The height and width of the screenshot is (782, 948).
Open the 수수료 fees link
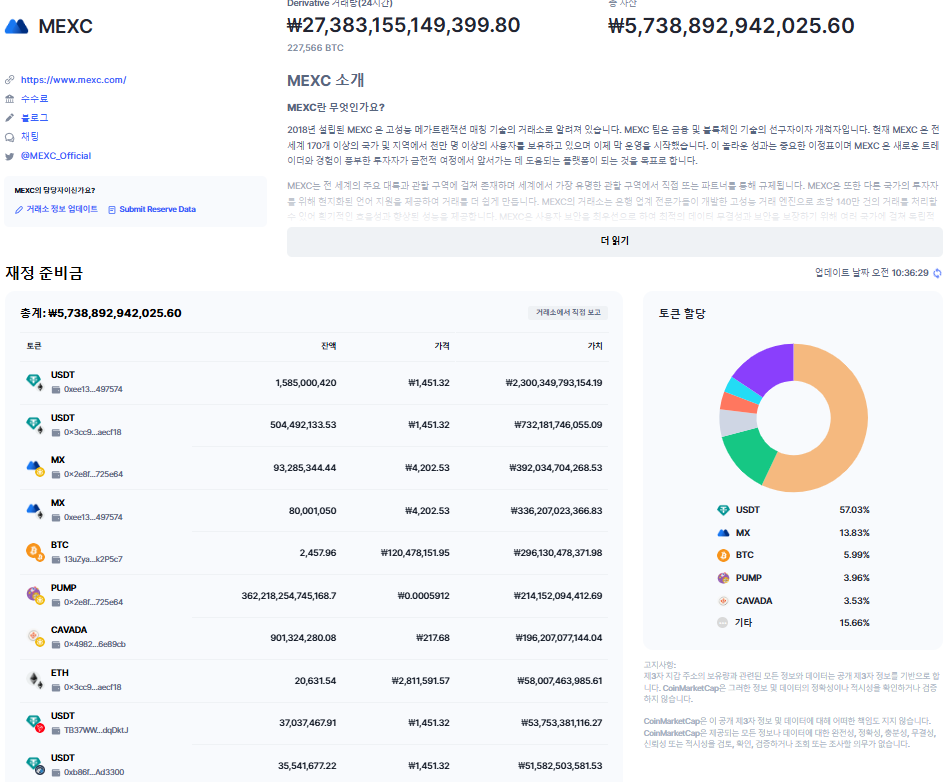pyautogui.click(x=34, y=99)
